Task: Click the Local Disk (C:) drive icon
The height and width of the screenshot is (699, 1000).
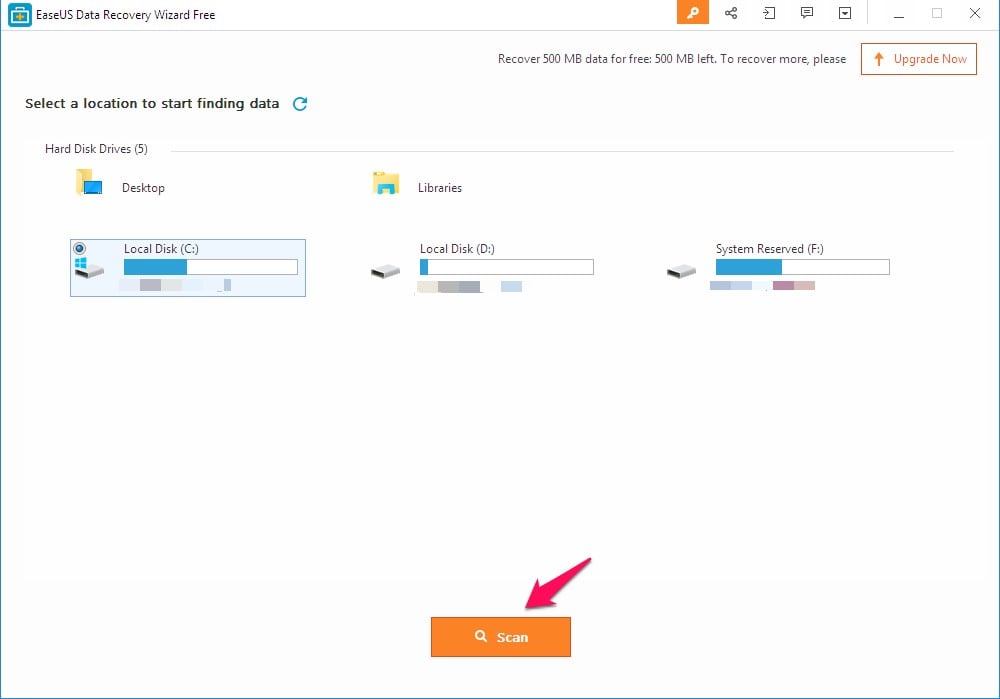Action: point(89,269)
